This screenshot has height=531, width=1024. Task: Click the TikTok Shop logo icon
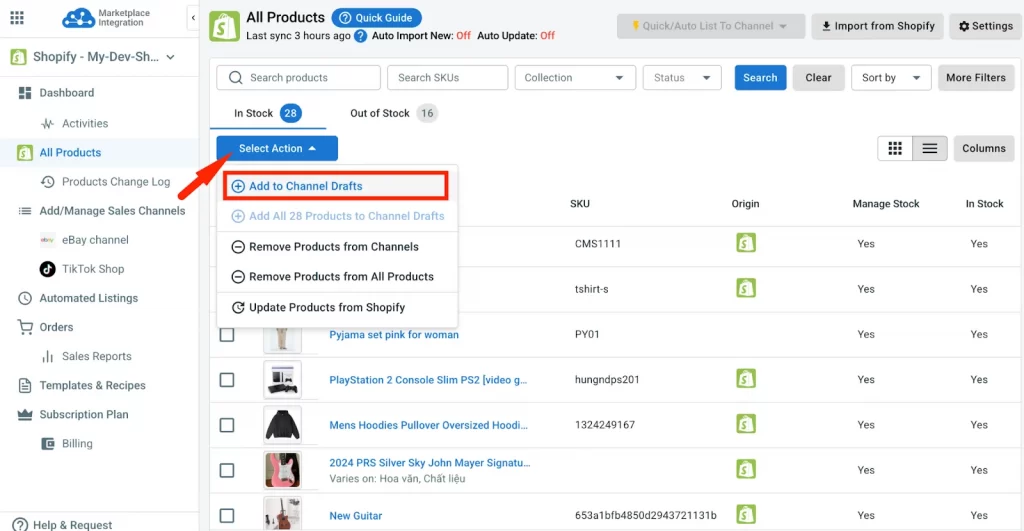(47, 268)
